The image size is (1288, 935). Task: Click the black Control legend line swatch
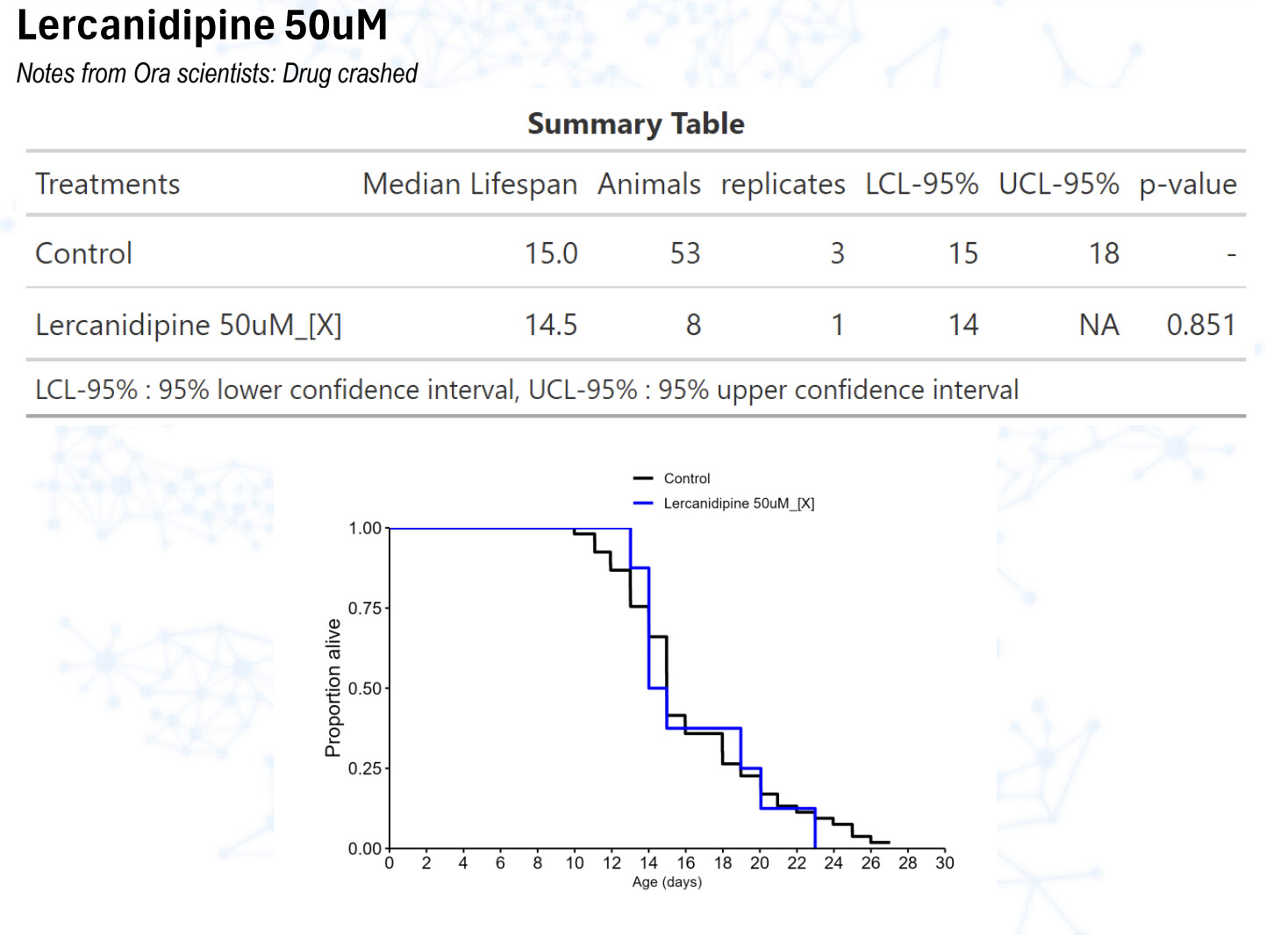point(643,478)
